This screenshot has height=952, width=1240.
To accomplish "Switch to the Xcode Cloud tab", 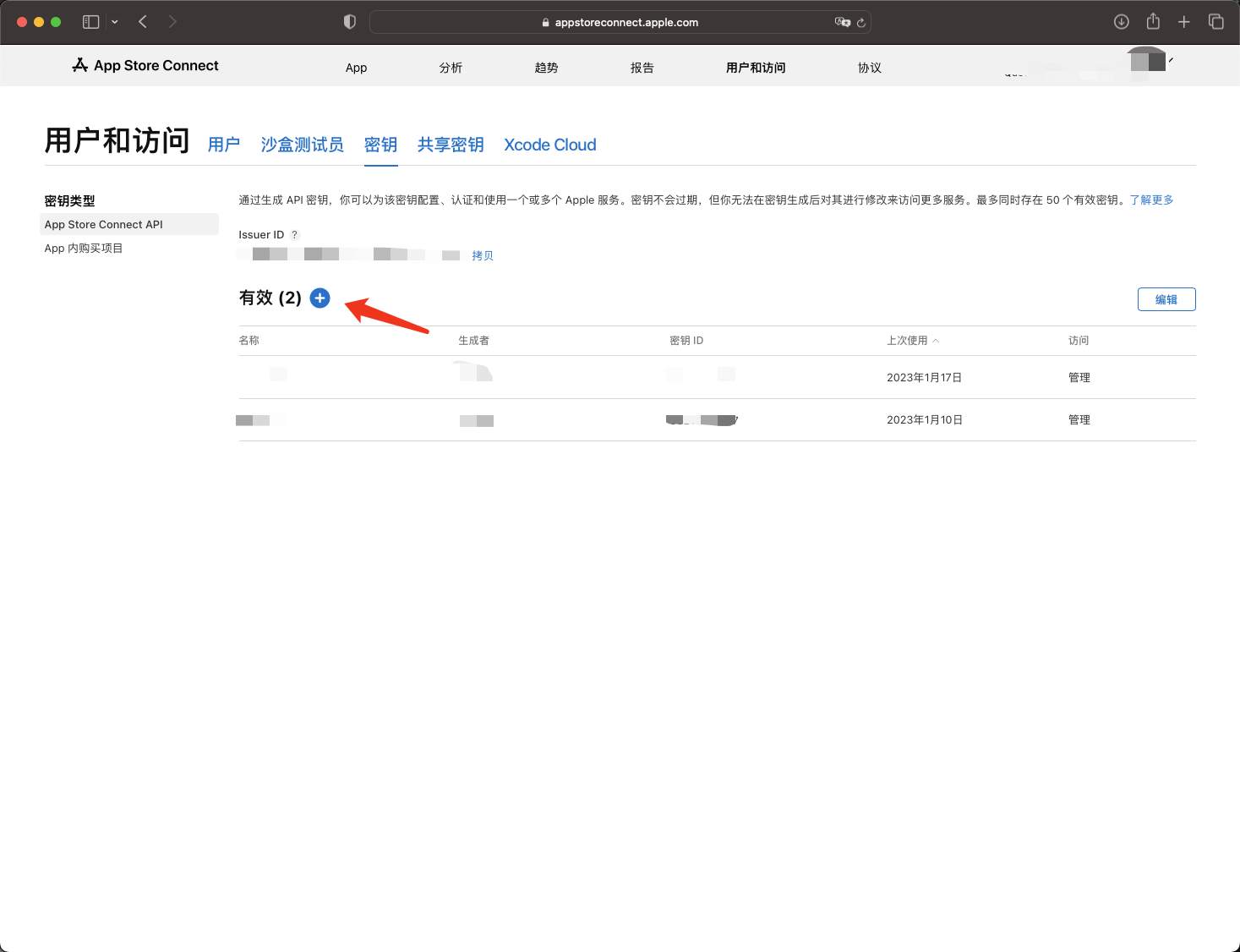I will point(550,145).
